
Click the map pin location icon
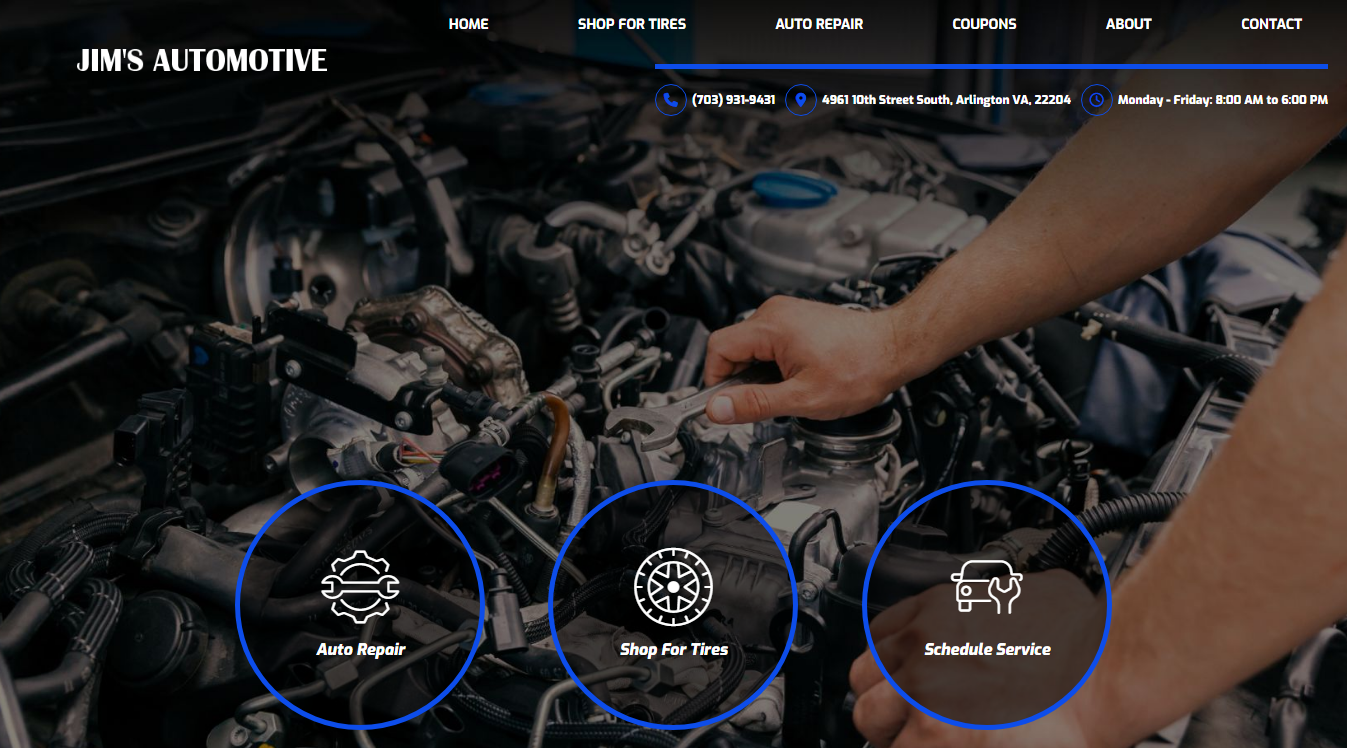[800, 100]
